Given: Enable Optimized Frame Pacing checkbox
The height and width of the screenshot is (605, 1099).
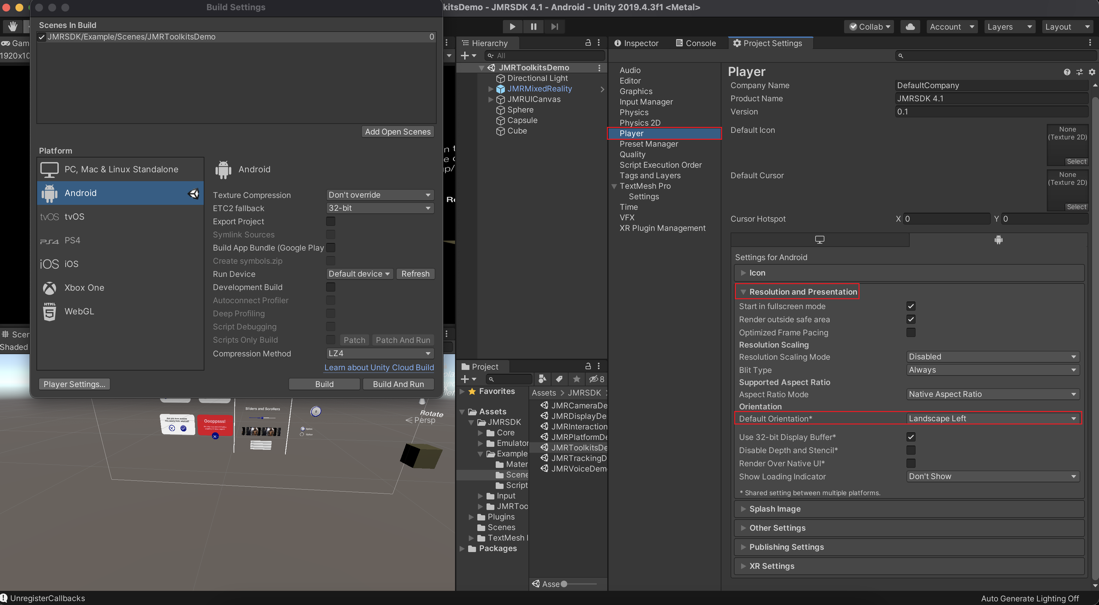Looking at the screenshot, I should pyautogui.click(x=910, y=332).
